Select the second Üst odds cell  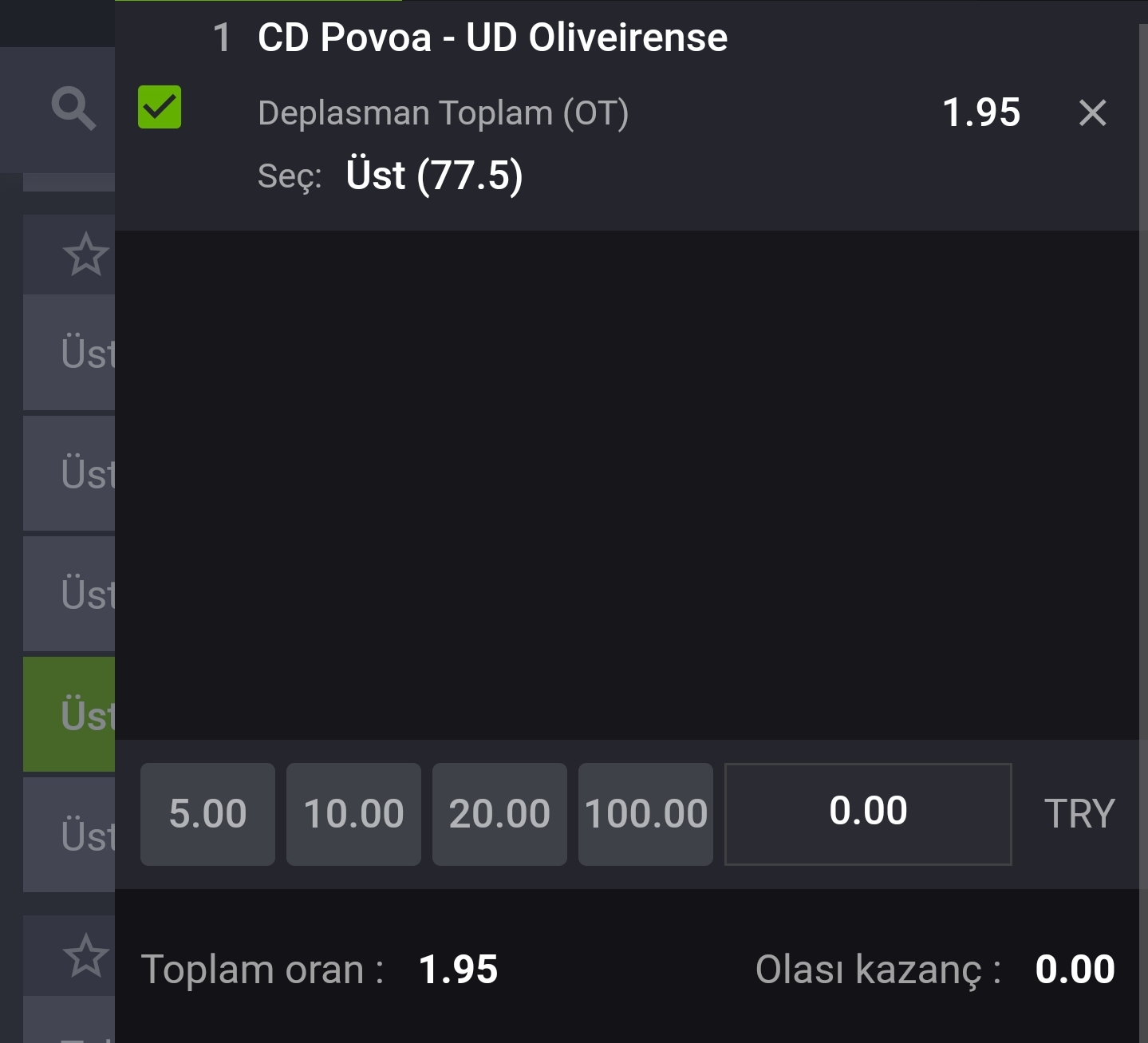[x=69, y=473]
